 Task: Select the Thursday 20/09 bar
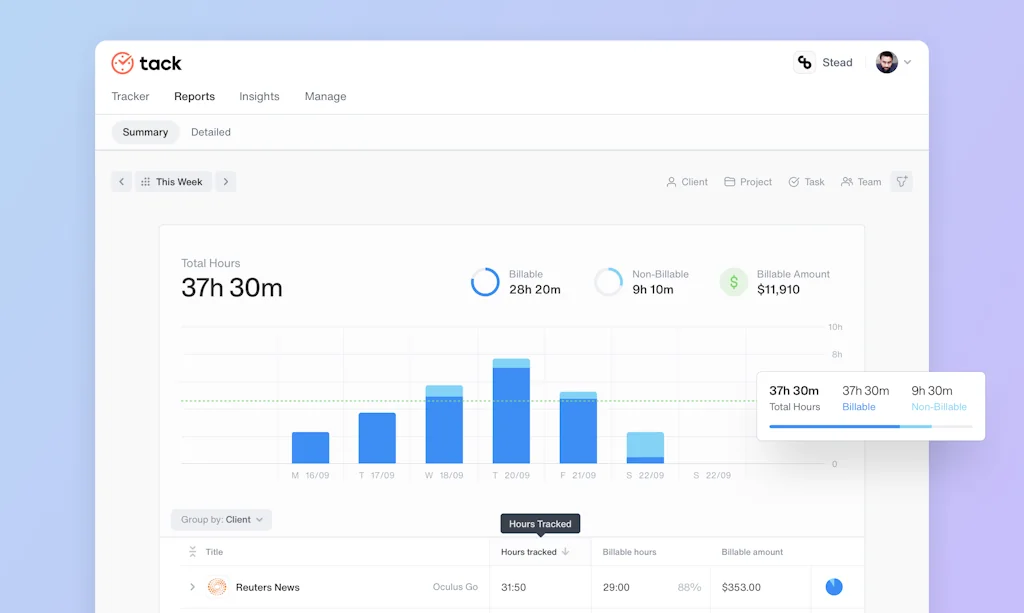(511, 411)
